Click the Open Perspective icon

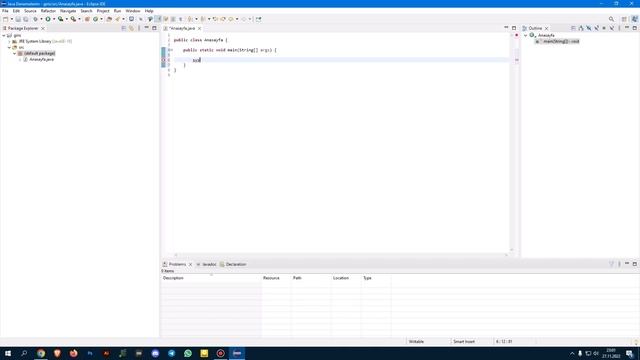coord(624,19)
